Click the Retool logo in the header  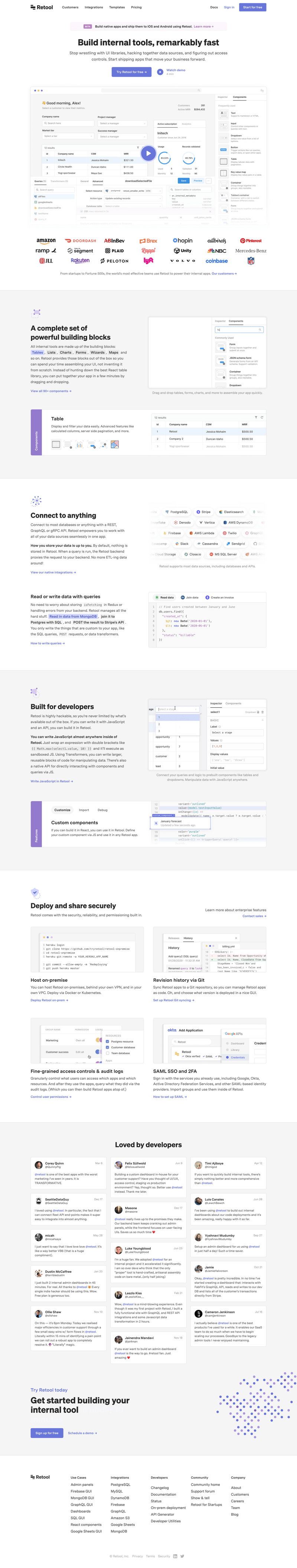[x=42, y=7]
